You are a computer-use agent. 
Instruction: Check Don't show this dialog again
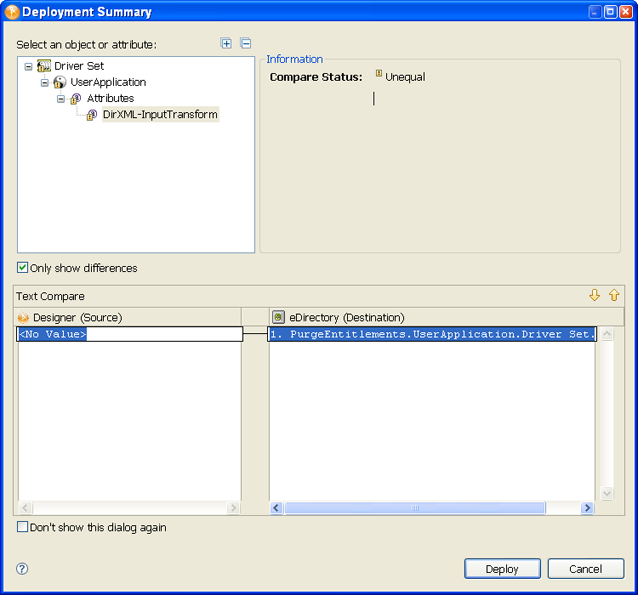(22, 527)
